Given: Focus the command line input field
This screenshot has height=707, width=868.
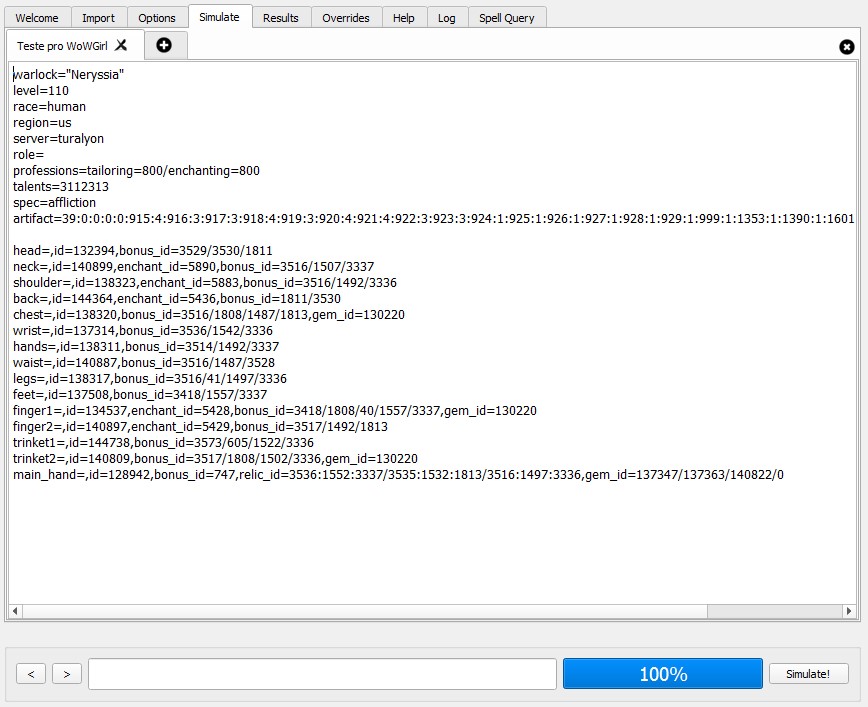Looking at the screenshot, I should tap(322, 674).
